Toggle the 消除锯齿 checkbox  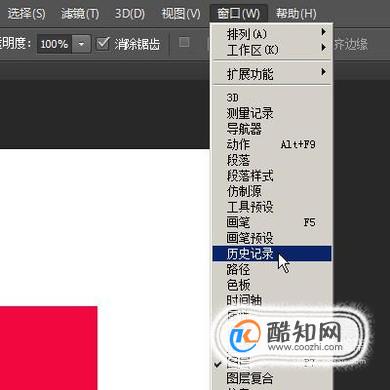tap(102, 44)
